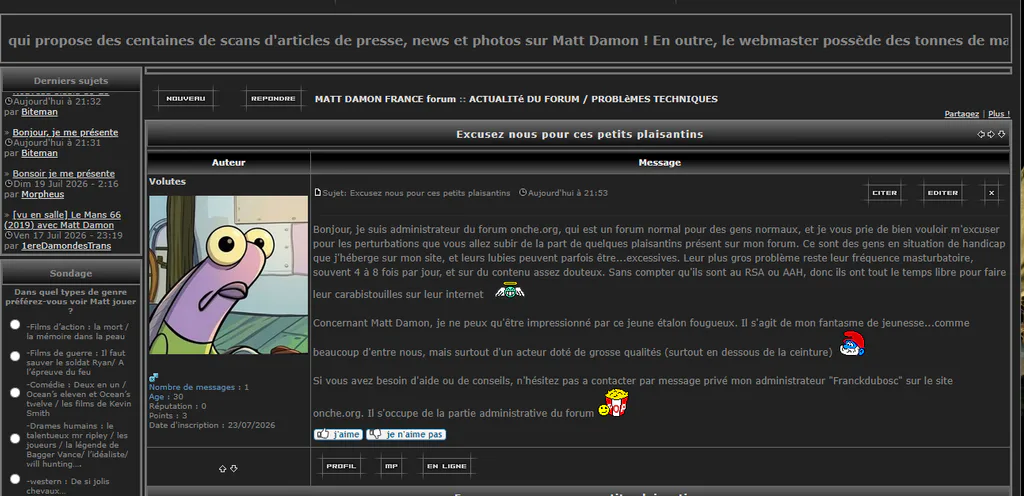Image resolution: width=1024 pixels, height=496 pixels.
Task: Open the Plus ! menu link
Action: click(999, 114)
